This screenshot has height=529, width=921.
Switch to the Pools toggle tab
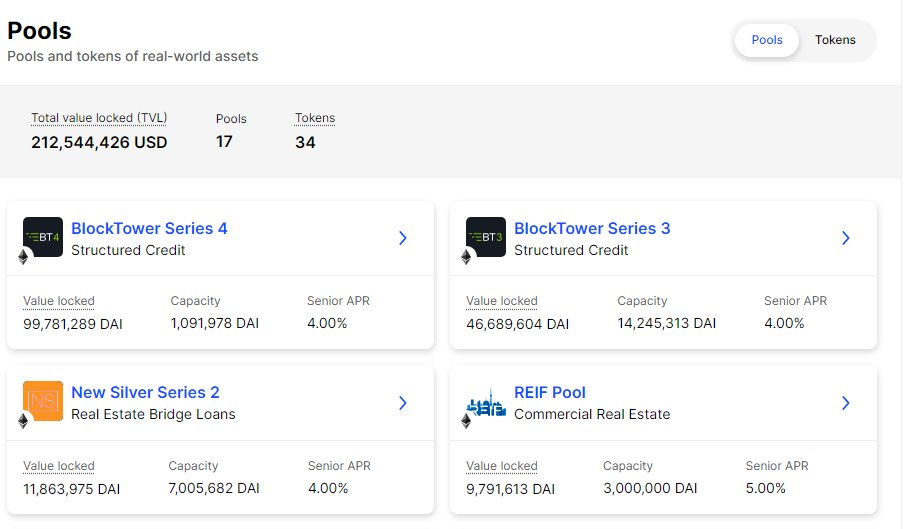pos(767,40)
